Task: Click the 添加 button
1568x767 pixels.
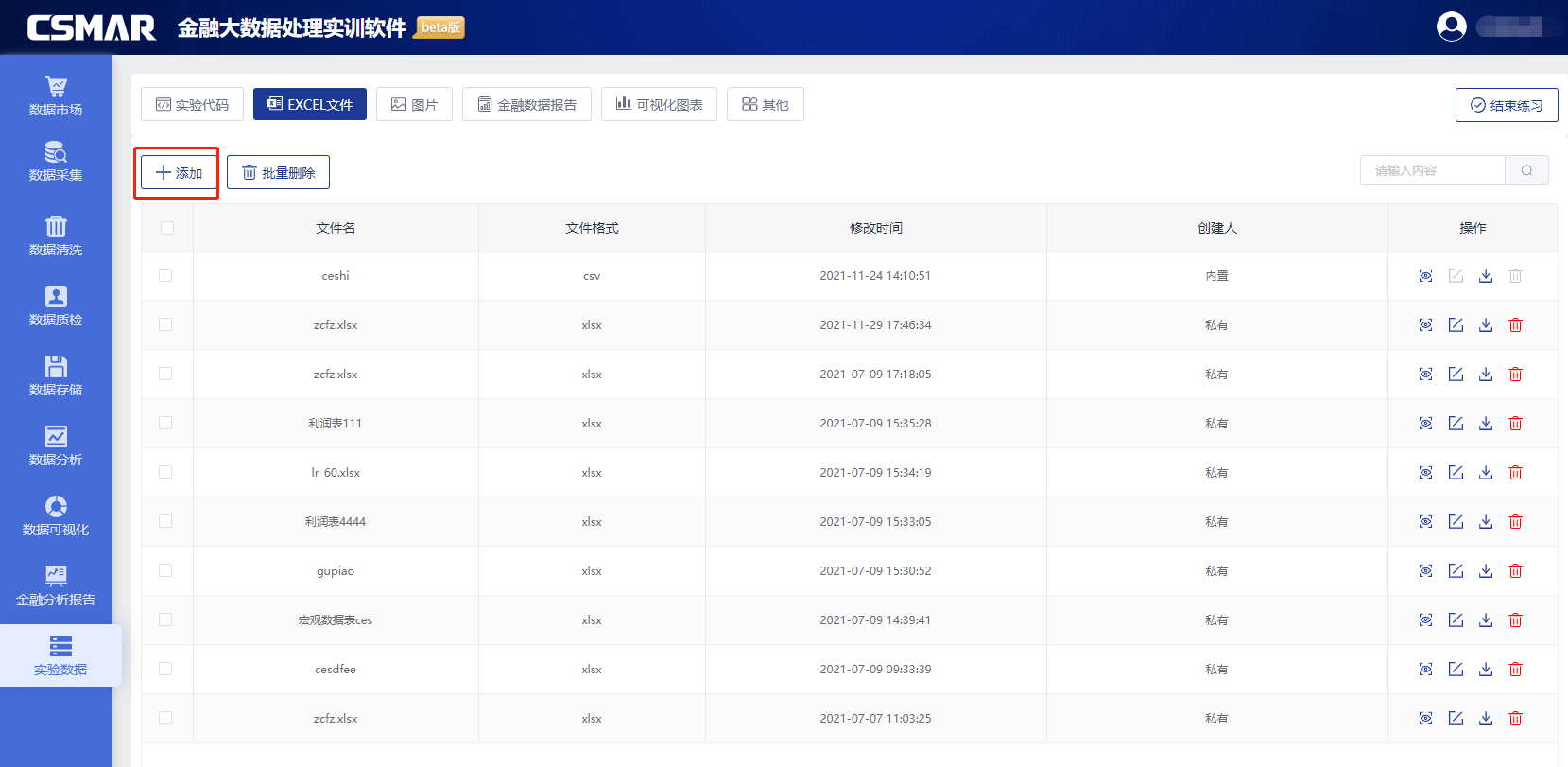Action: 179,172
